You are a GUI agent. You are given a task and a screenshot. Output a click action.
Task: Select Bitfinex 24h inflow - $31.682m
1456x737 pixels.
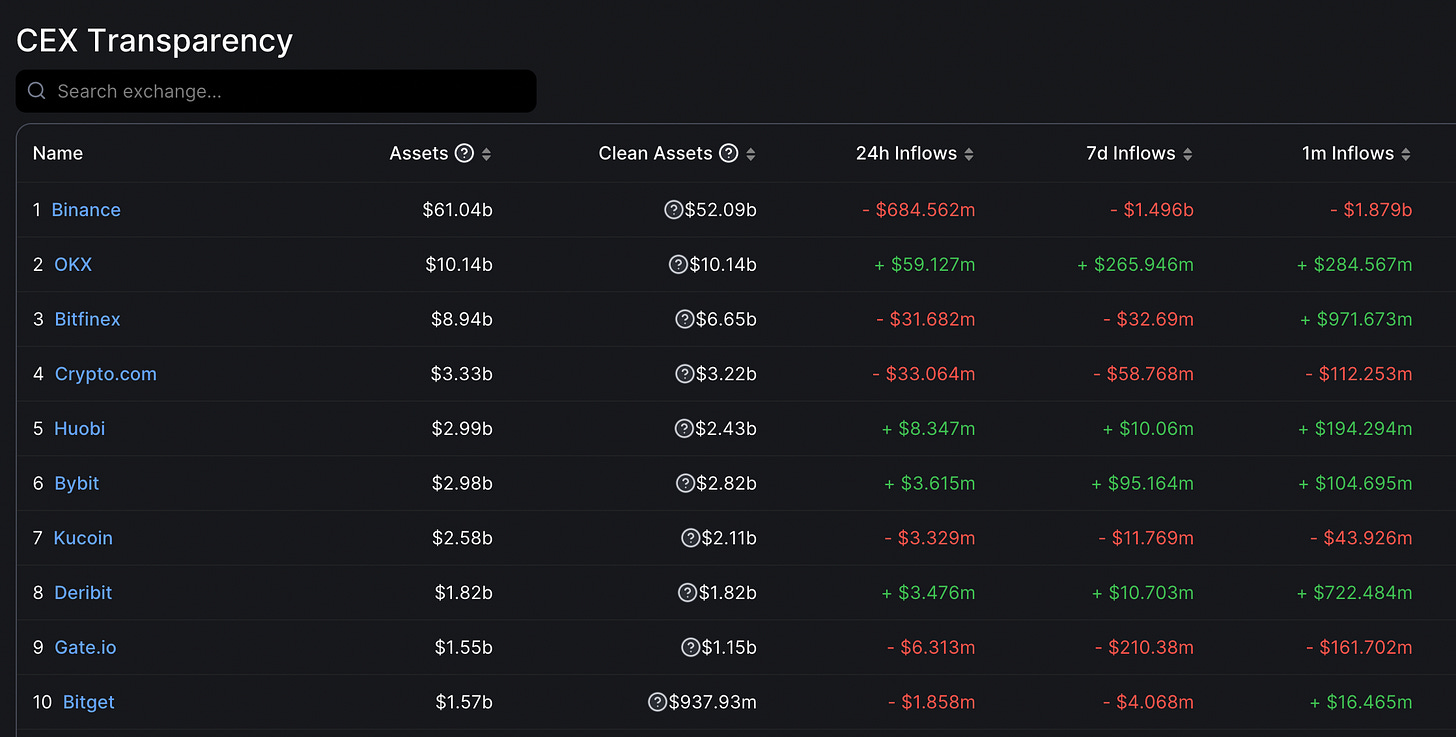pyautogui.click(x=925, y=319)
